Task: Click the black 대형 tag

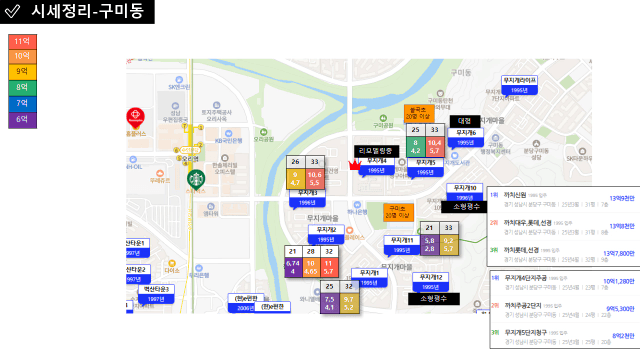Action: pos(464,121)
